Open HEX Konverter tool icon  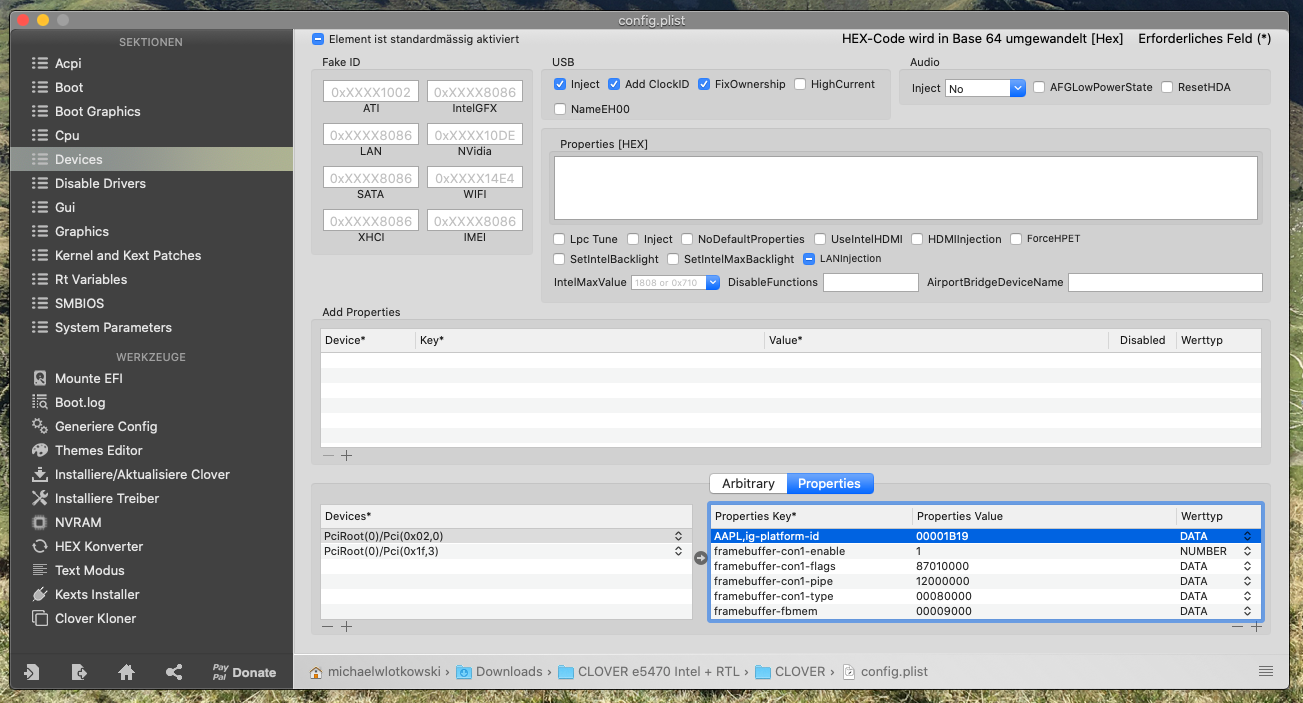[40, 546]
